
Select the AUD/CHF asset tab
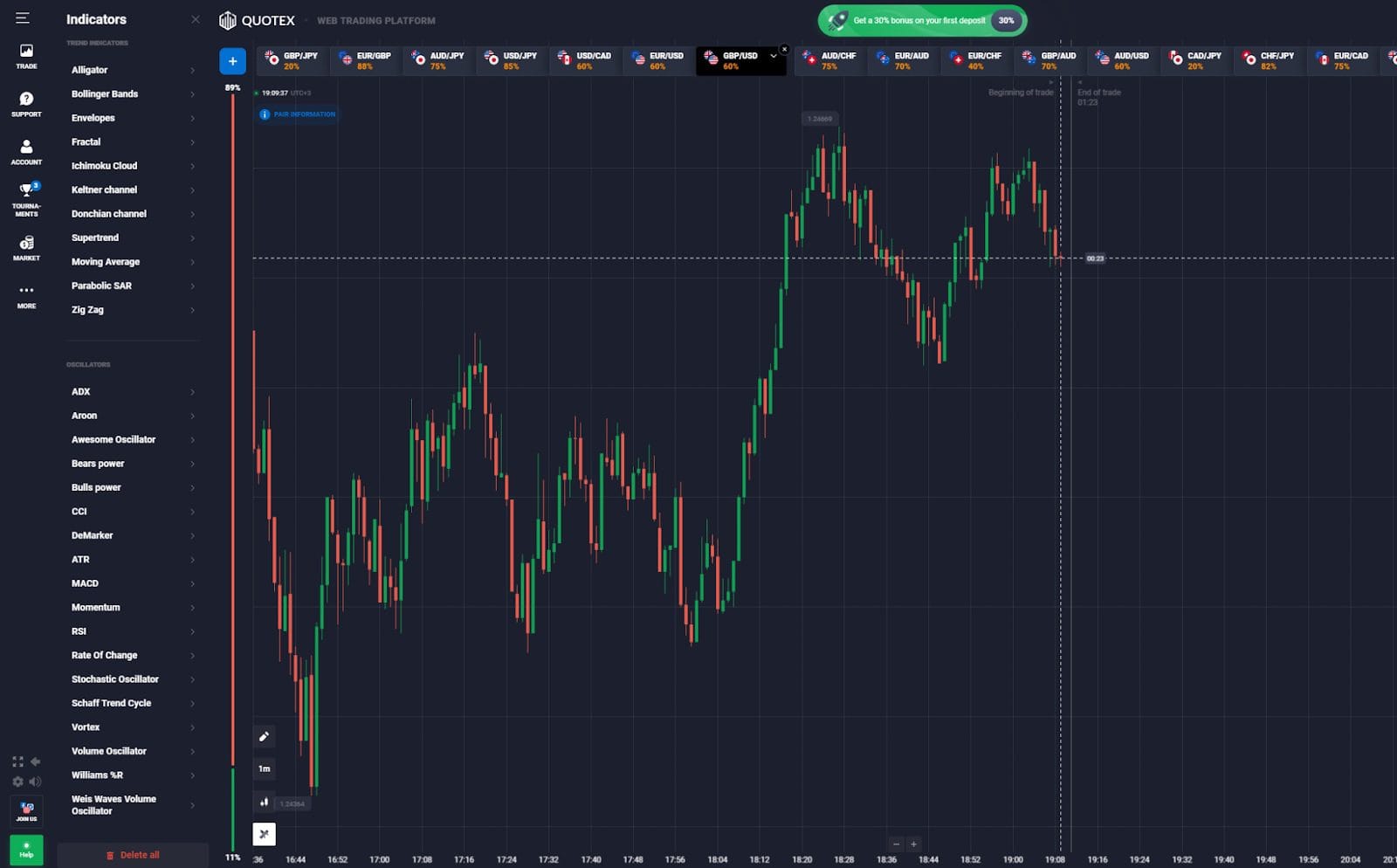(830, 60)
